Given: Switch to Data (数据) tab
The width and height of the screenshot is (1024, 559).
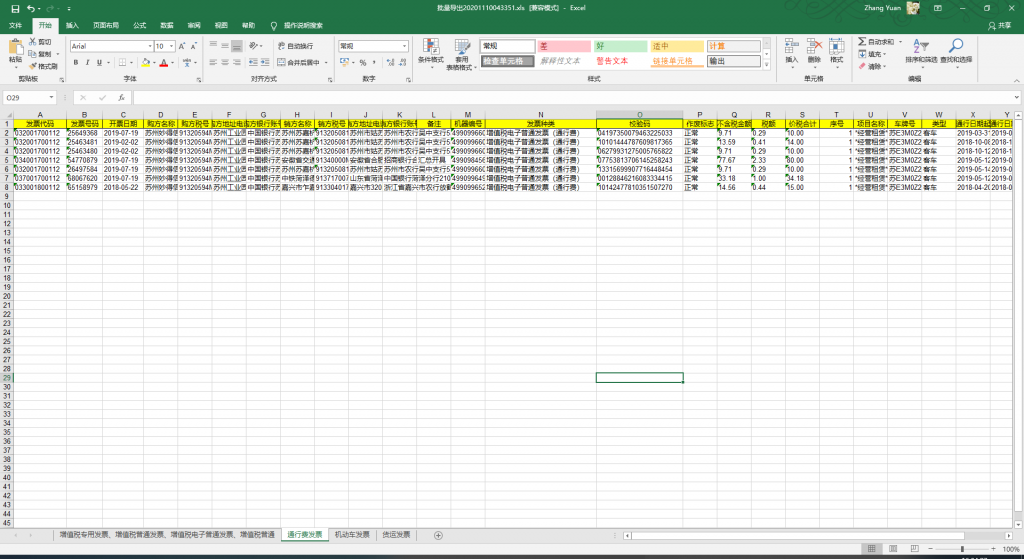Looking at the screenshot, I should (x=167, y=25).
